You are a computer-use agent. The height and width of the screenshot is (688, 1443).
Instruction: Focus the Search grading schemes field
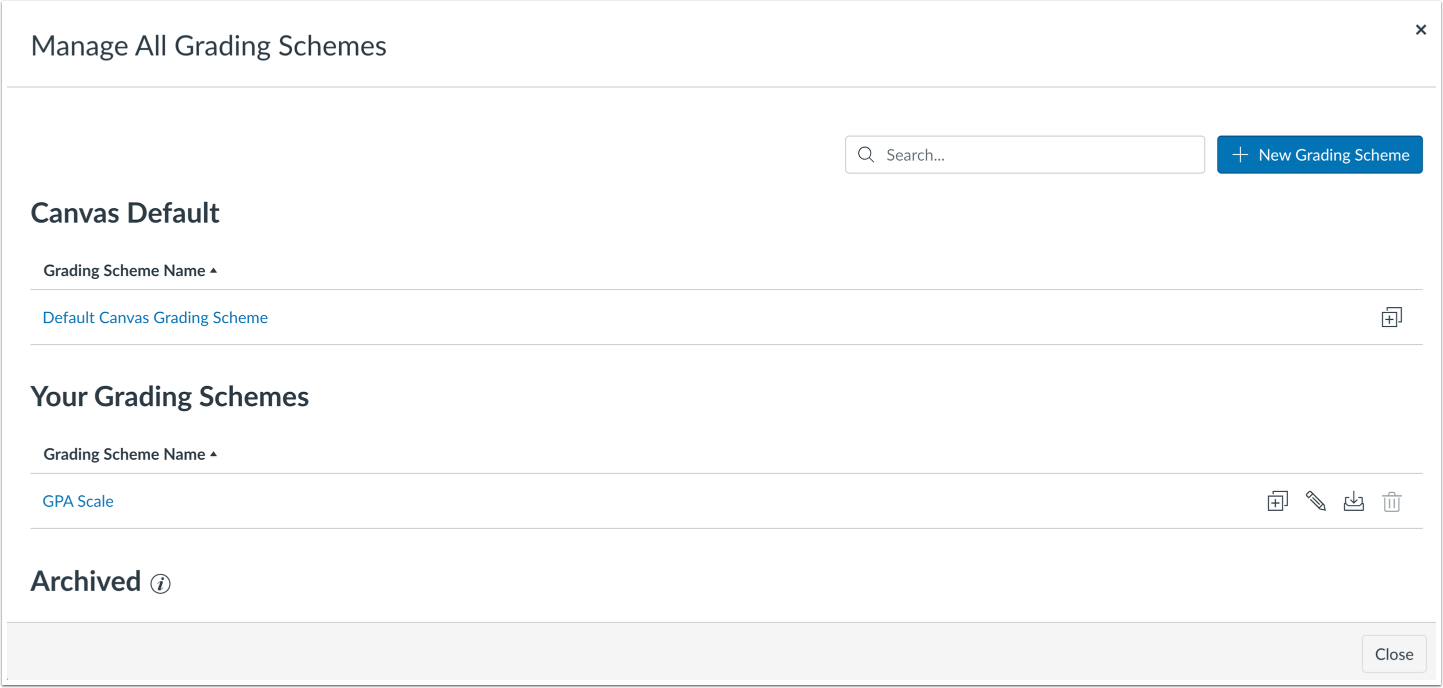tap(1024, 155)
